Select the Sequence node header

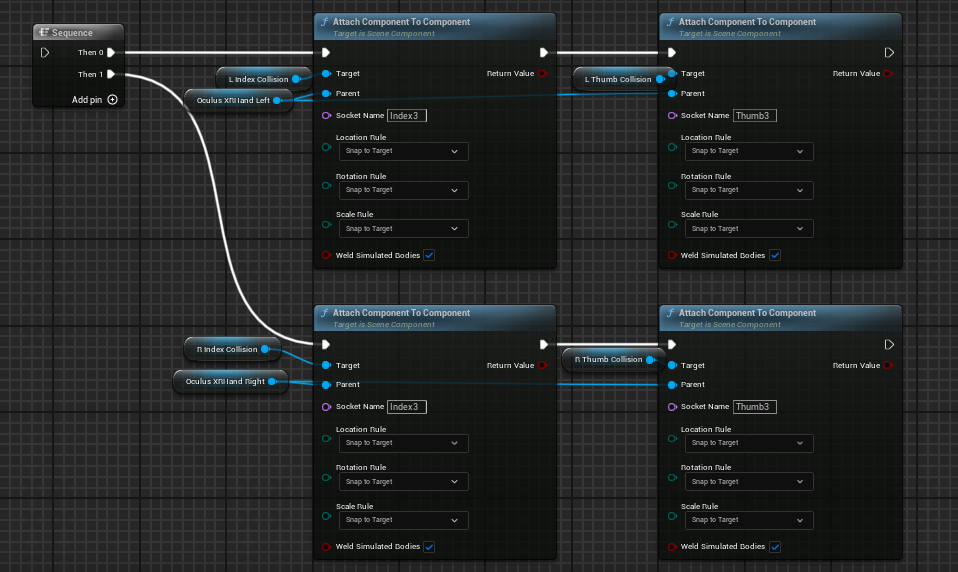click(x=78, y=32)
